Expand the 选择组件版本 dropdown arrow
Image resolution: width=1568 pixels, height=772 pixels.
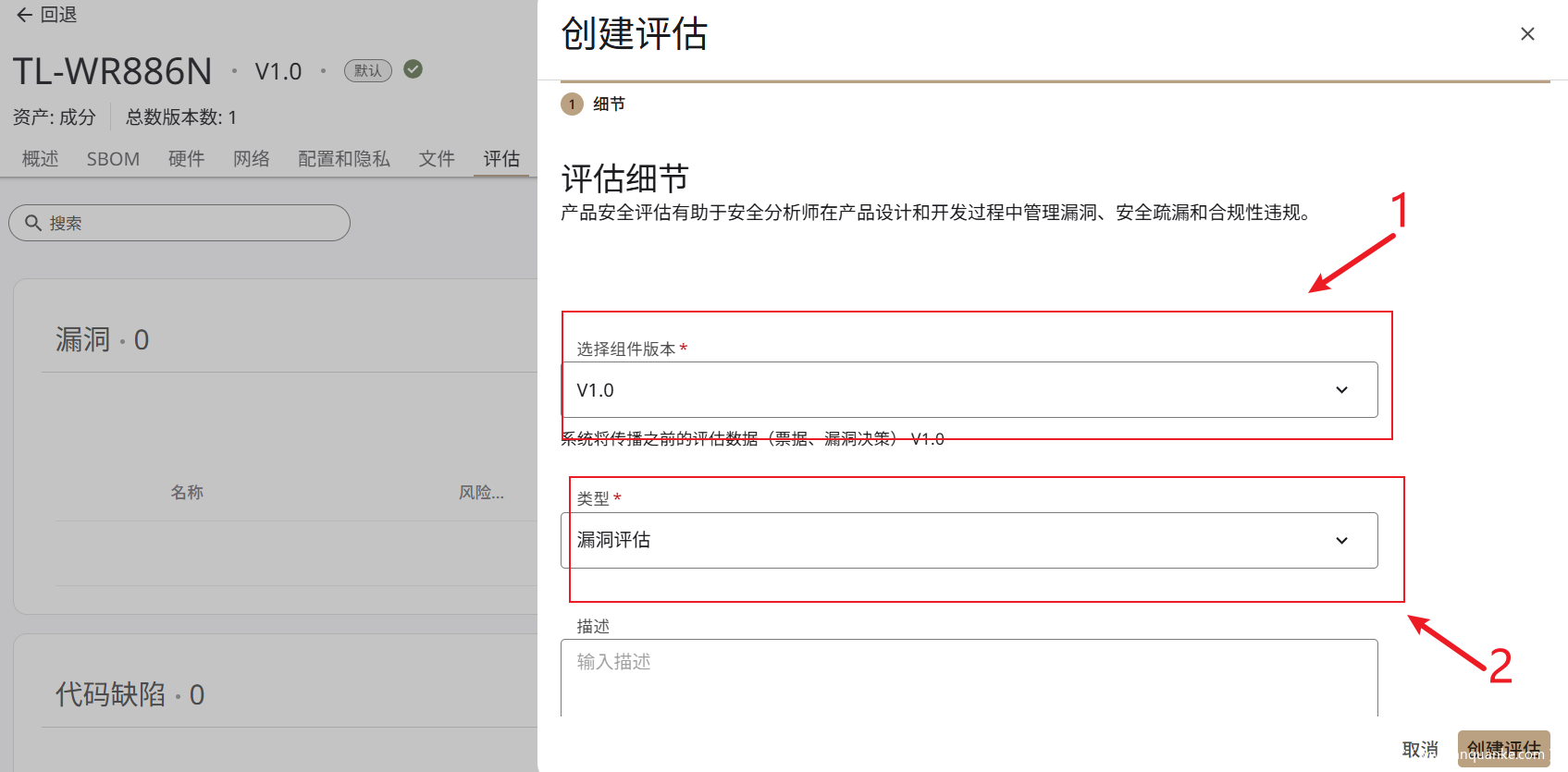point(1341,390)
